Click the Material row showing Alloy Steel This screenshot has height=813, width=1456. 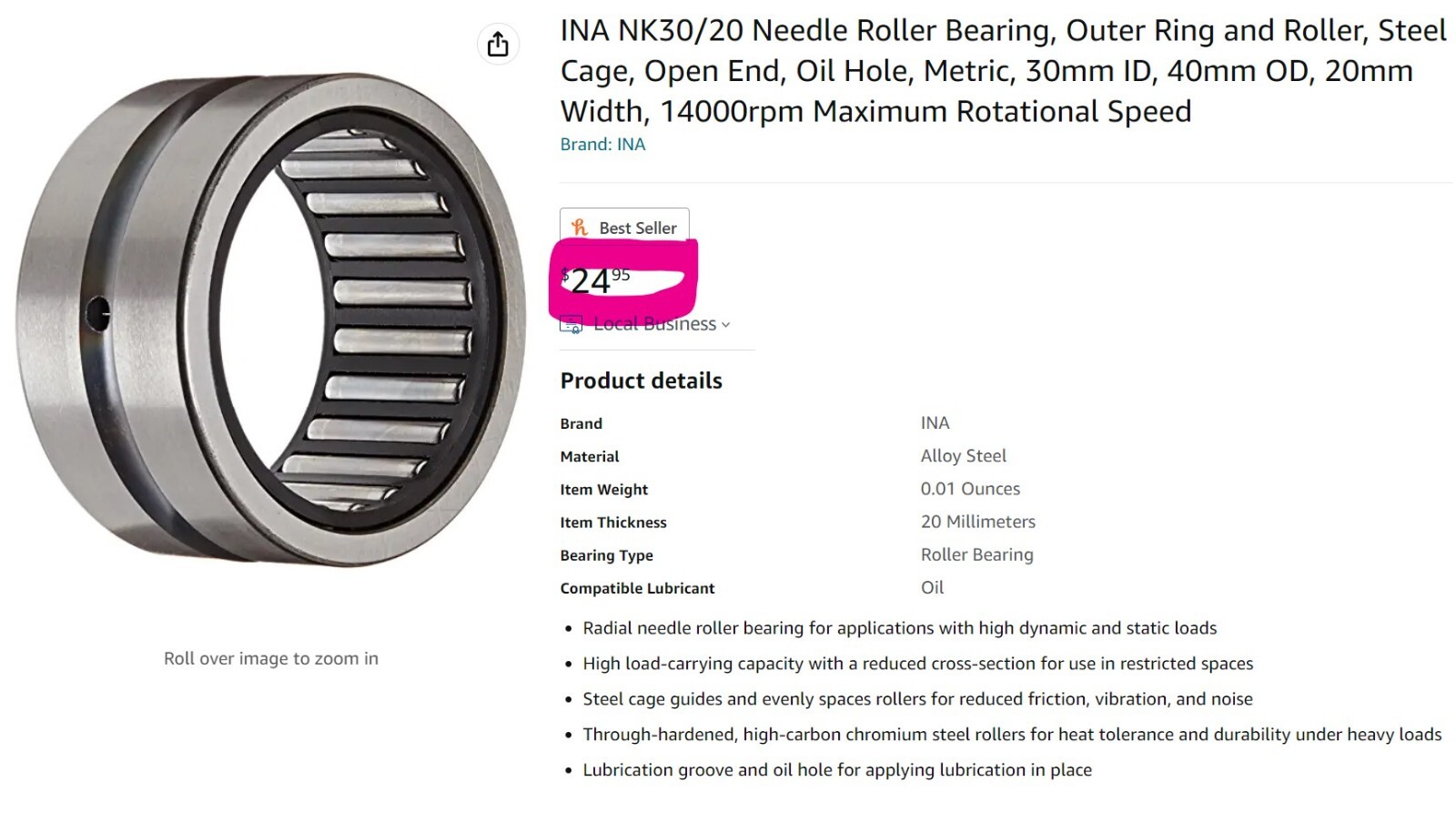coord(963,455)
